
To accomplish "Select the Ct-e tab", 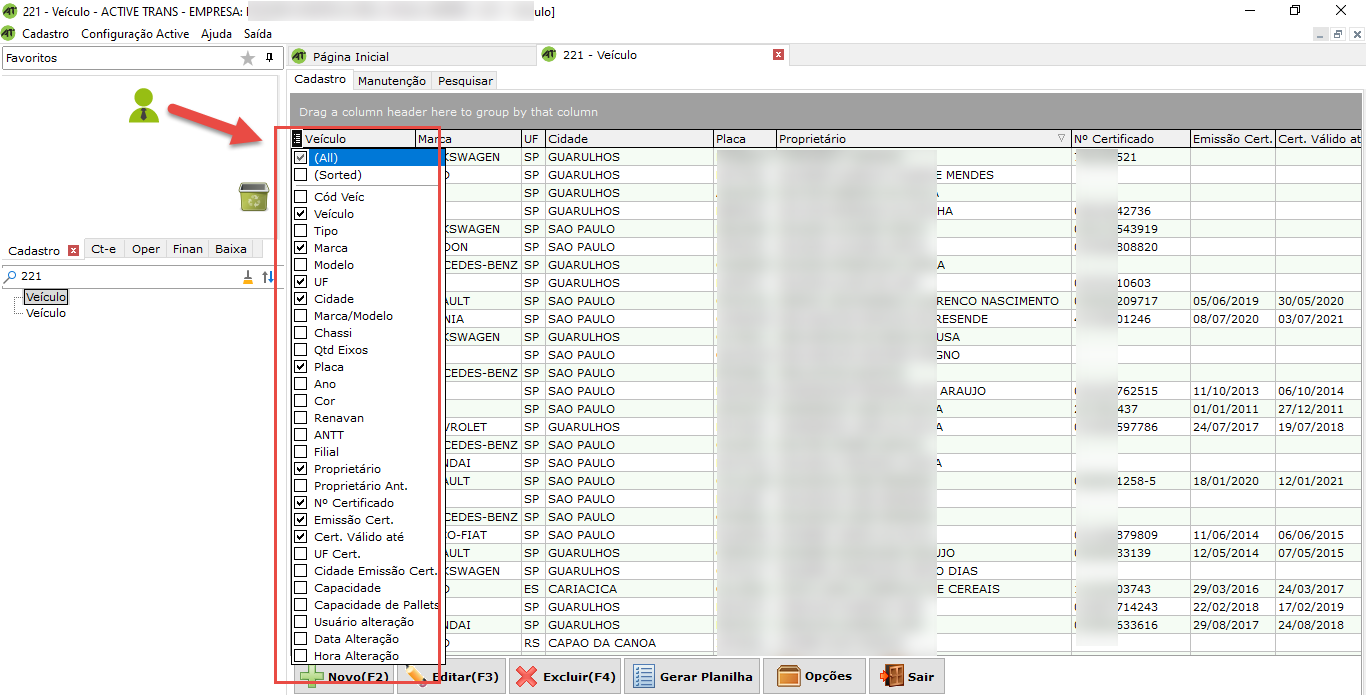I will tap(103, 249).
